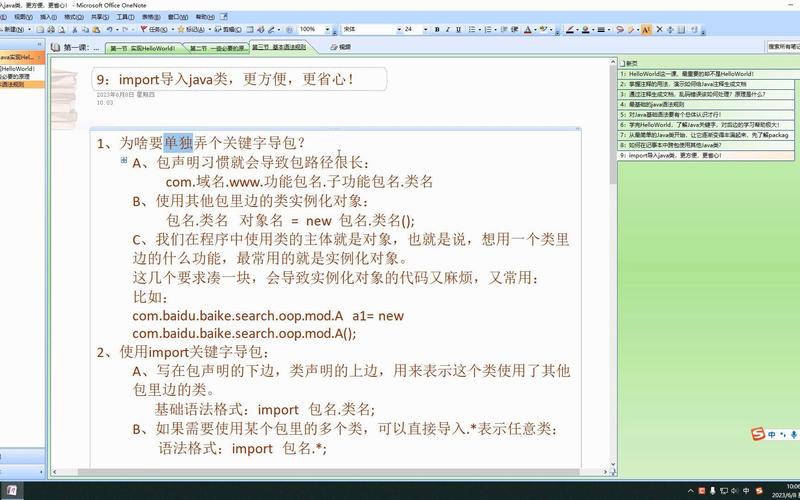Click the decrease indent icon

click(503, 29)
